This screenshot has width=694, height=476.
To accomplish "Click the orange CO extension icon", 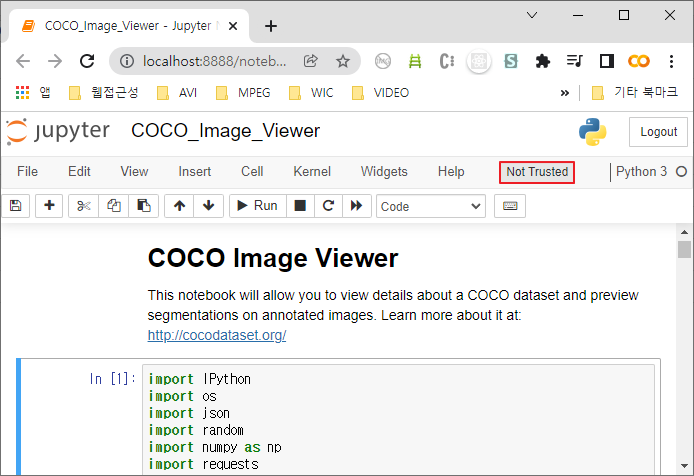I will [x=638, y=61].
